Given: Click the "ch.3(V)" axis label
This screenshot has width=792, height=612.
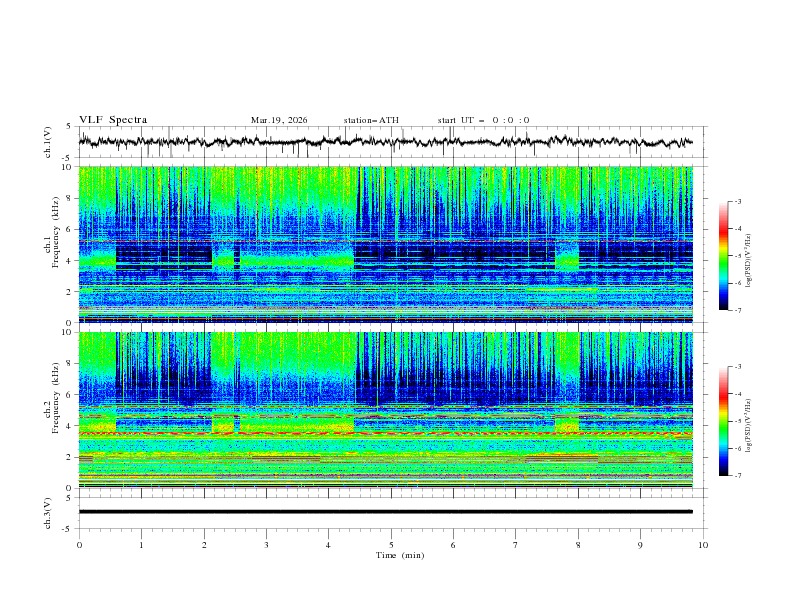Looking at the screenshot, I should (x=48, y=513).
